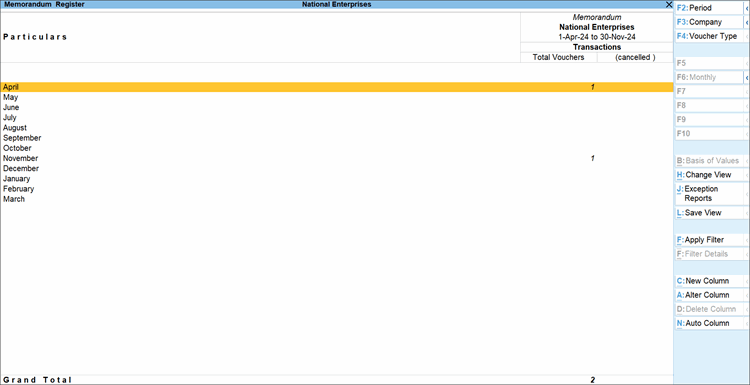Image resolution: width=750 pixels, height=385 pixels.
Task: Click the Particulars column header
Action: tap(35, 37)
